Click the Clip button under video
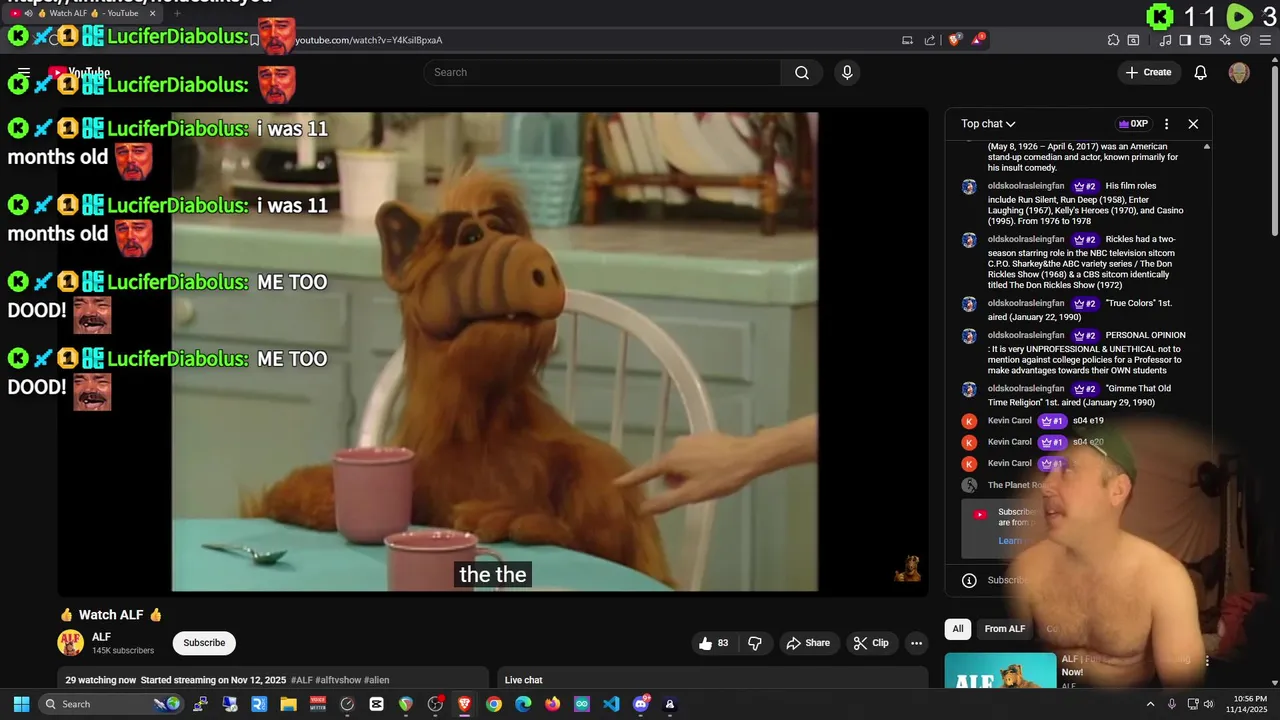 point(870,643)
